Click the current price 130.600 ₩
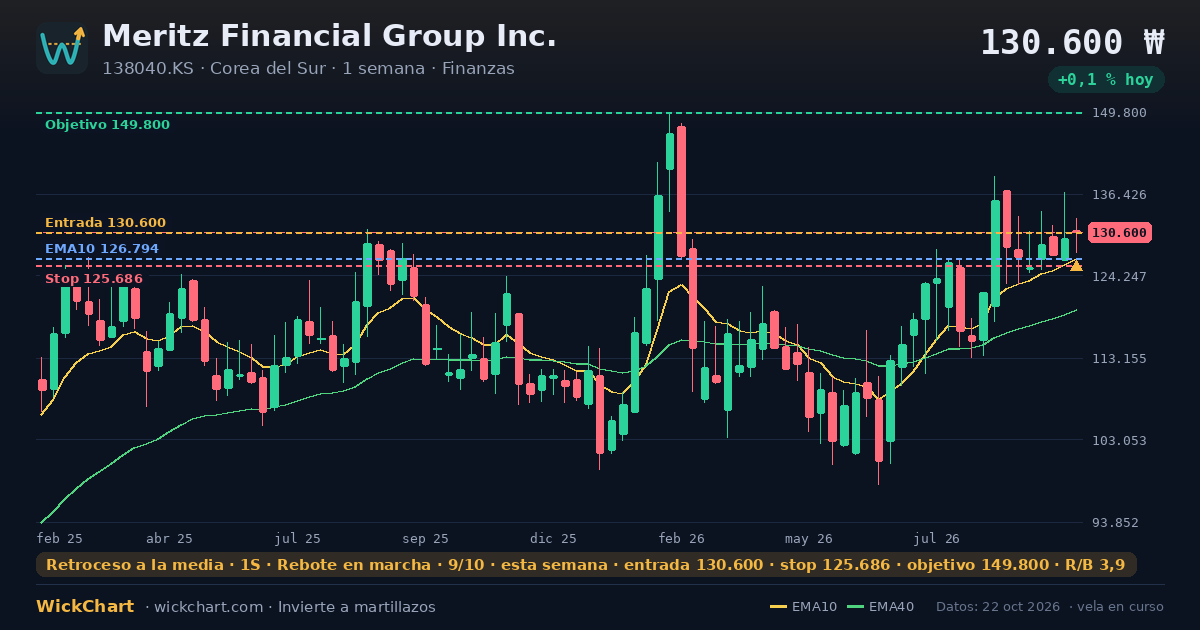This screenshot has width=1200, height=630. pyautogui.click(x=1072, y=43)
